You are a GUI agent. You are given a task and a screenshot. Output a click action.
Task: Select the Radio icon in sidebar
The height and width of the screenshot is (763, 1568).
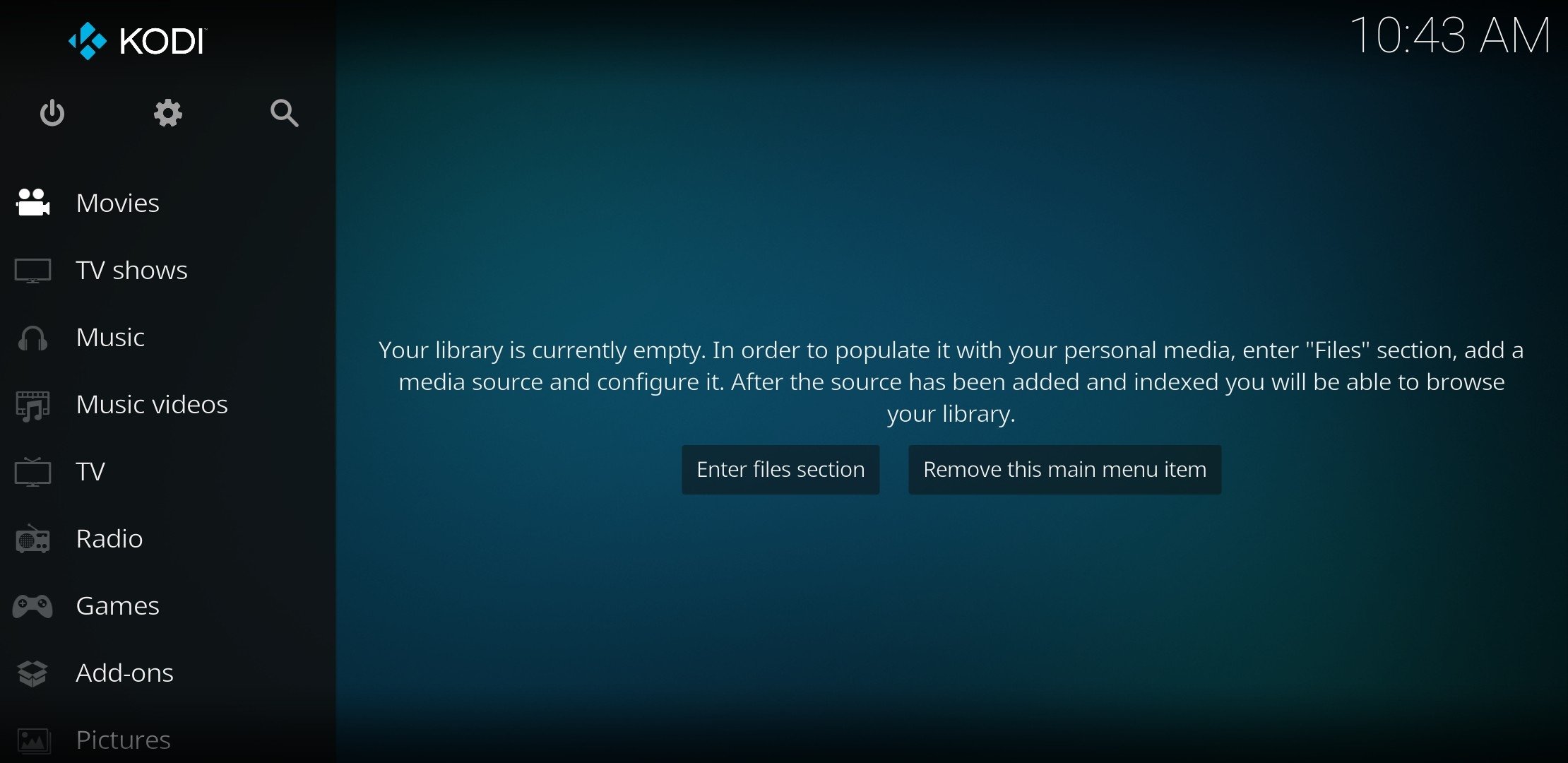pyautogui.click(x=32, y=538)
